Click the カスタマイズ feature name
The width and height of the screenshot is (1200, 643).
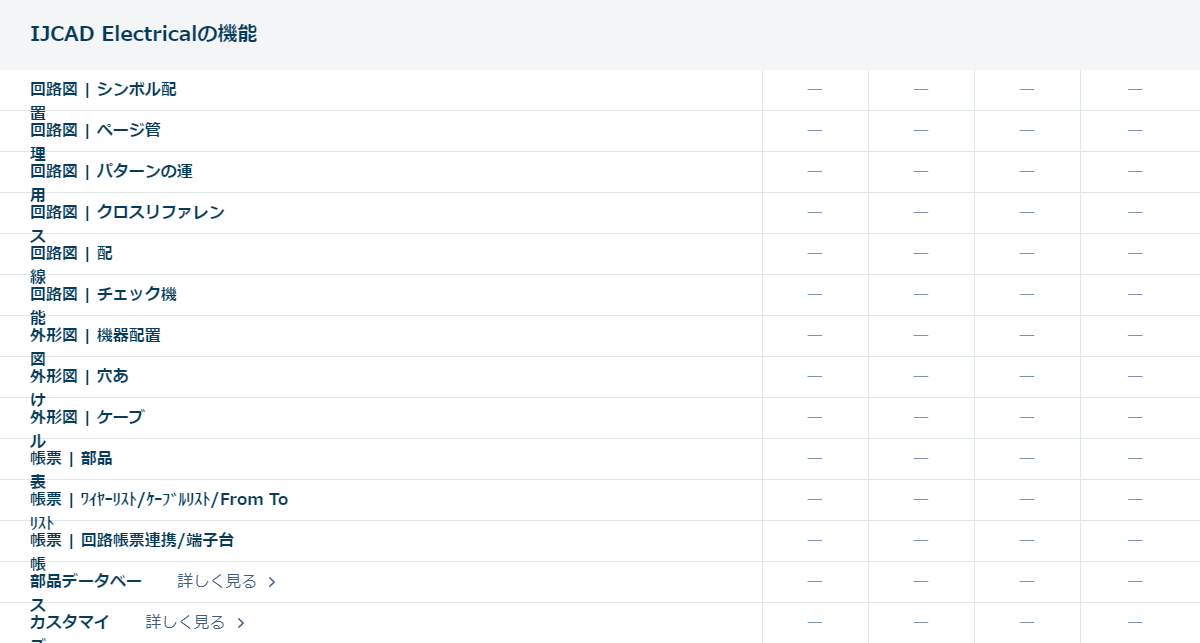click(x=69, y=623)
